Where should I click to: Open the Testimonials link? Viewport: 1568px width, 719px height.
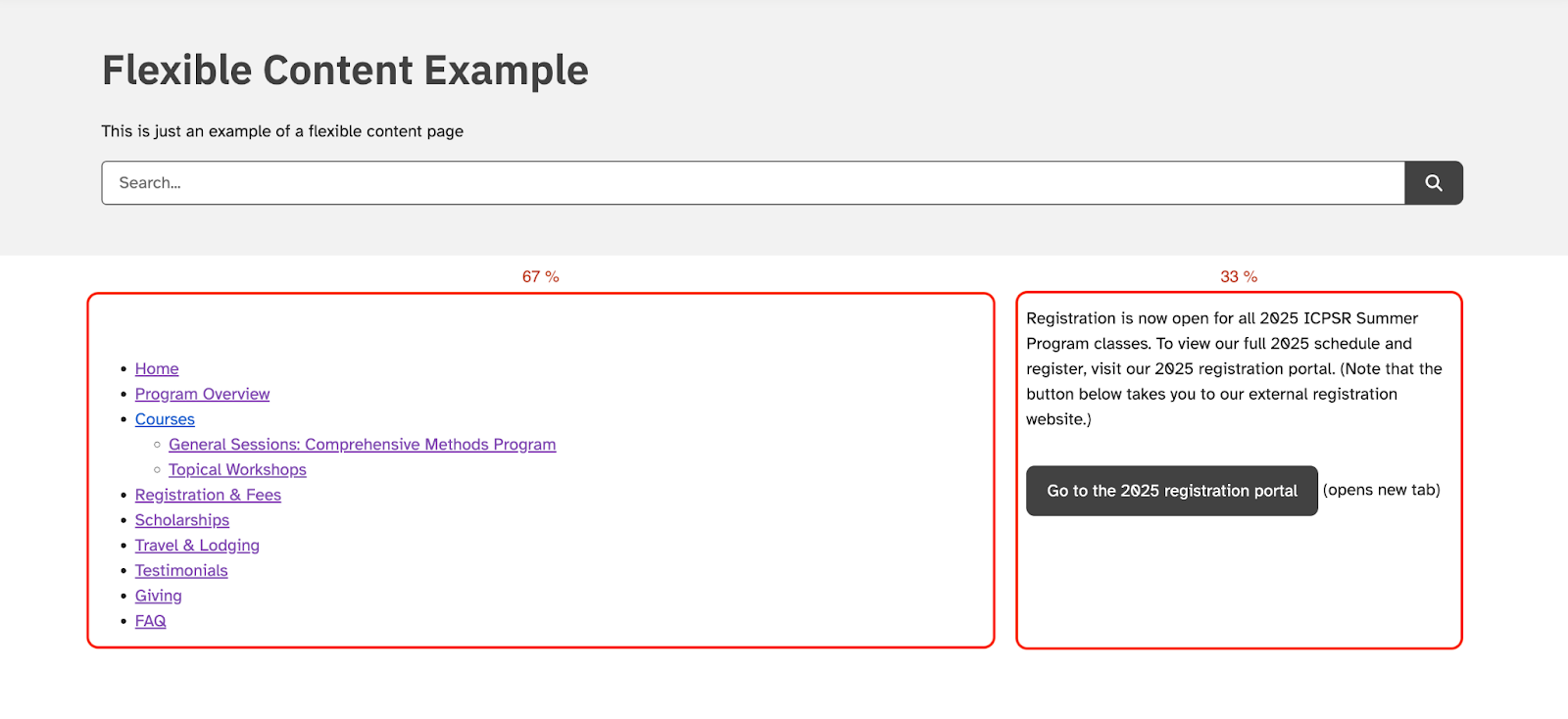click(181, 571)
